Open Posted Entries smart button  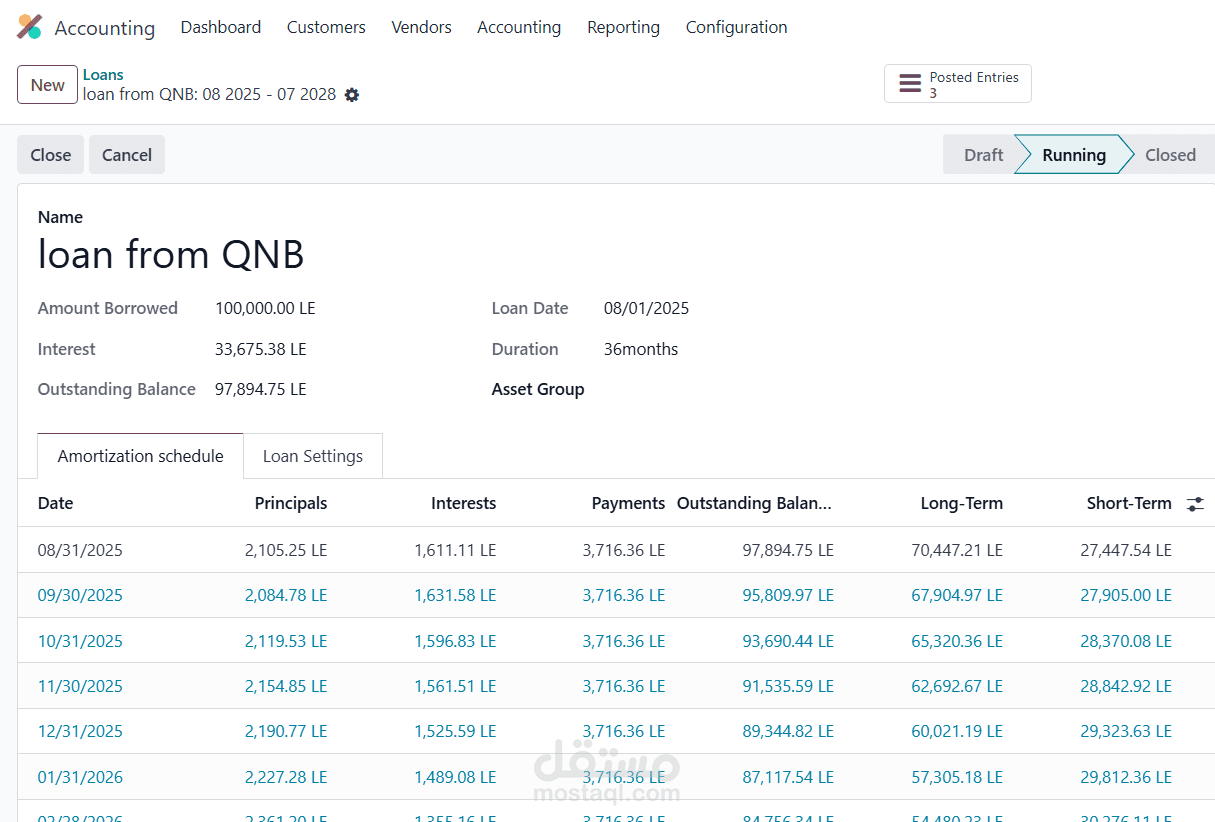click(957, 84)
